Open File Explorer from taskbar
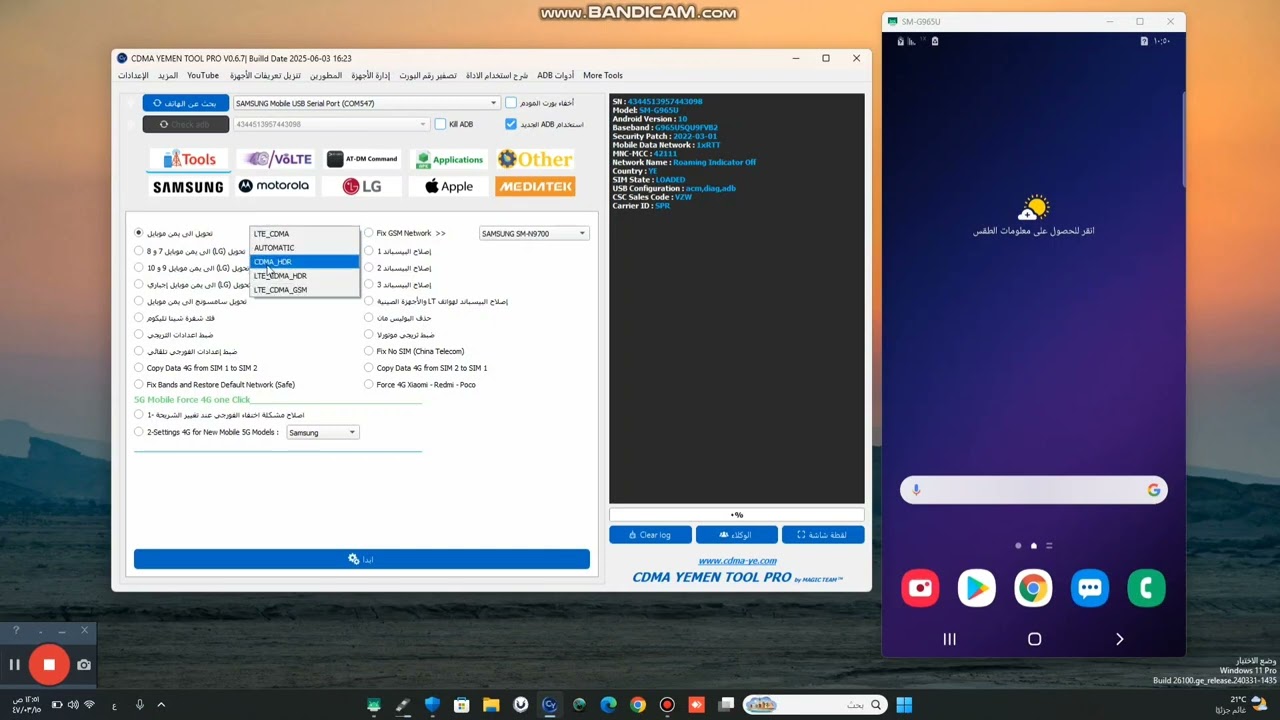The image size is (1280, 720). (x=491, y=705)
